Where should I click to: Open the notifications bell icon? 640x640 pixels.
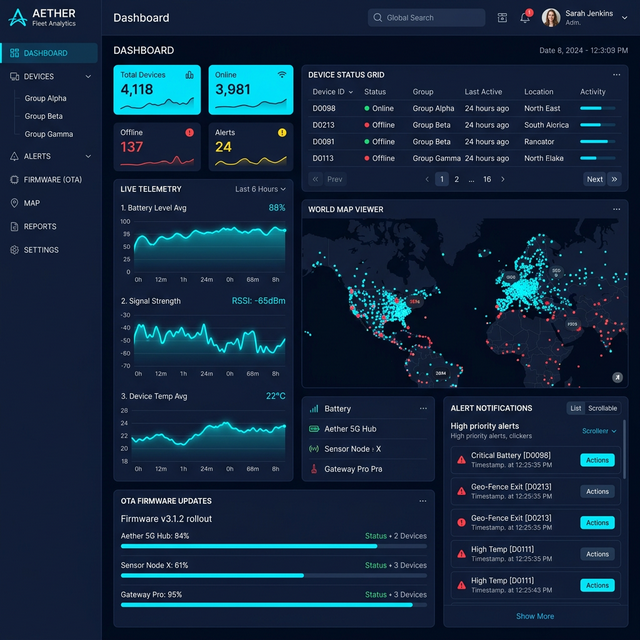click(525, 18)
